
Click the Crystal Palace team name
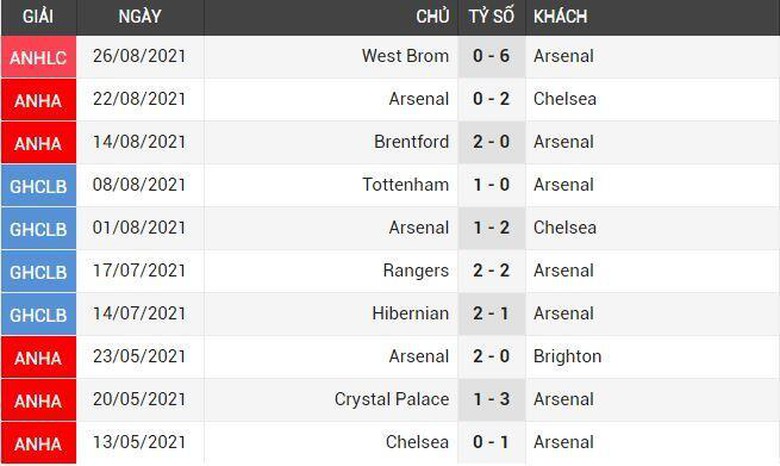(391, 399)
